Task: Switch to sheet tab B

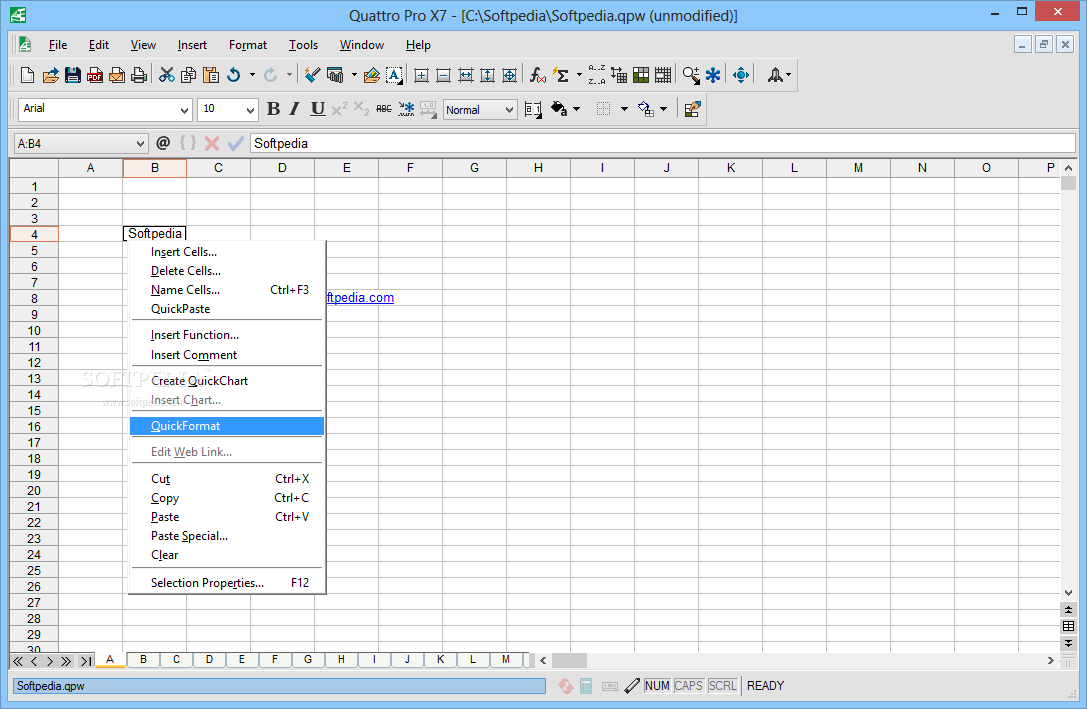Action: [144, 659]
